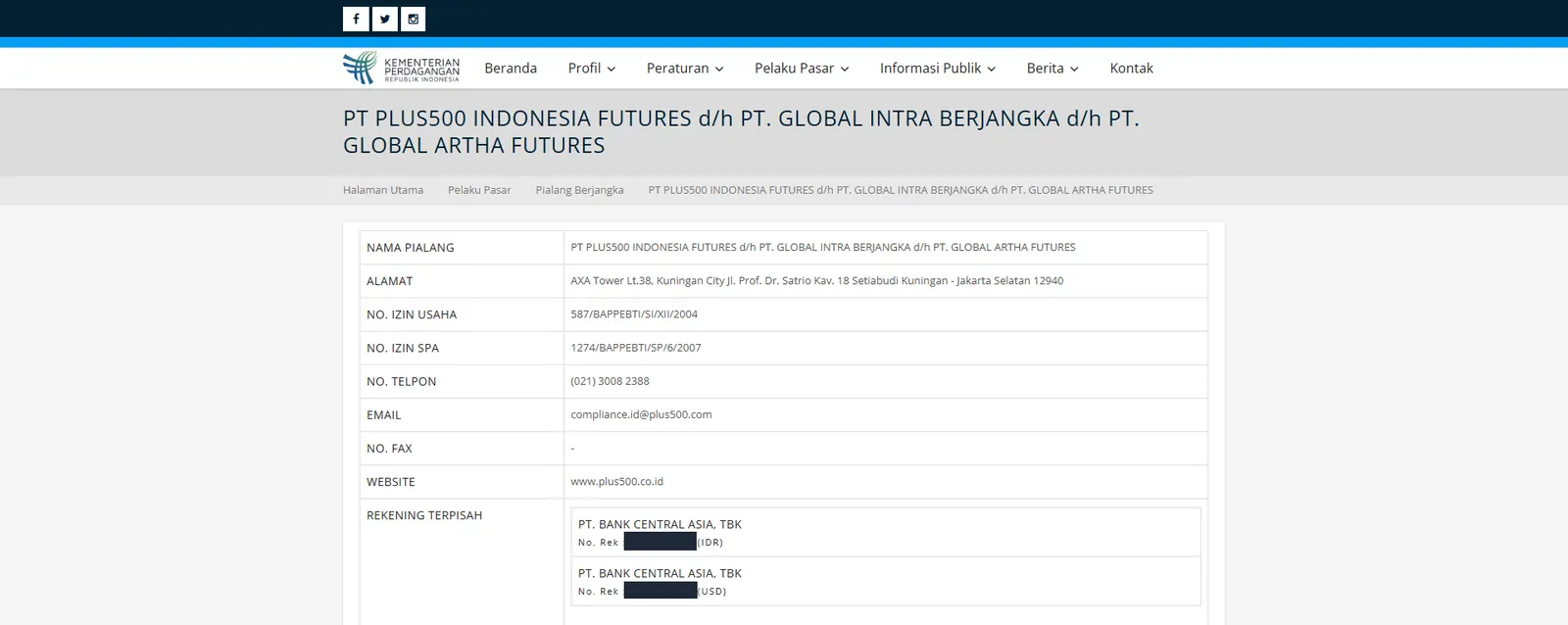Follow the Pialang Berjangka breadcrumb link
This screenshot has height=625, width=1568.
[x=579, y=190]
